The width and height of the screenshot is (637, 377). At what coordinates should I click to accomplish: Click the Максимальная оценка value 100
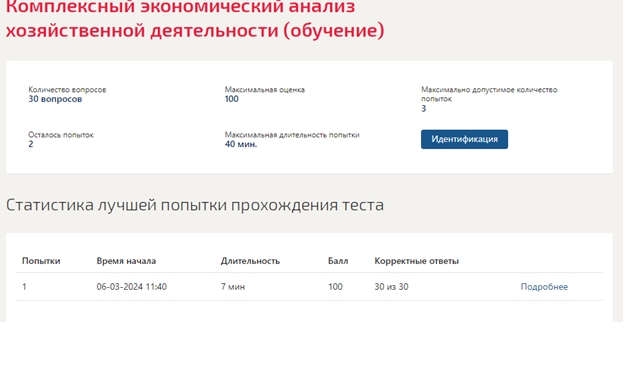232,99
